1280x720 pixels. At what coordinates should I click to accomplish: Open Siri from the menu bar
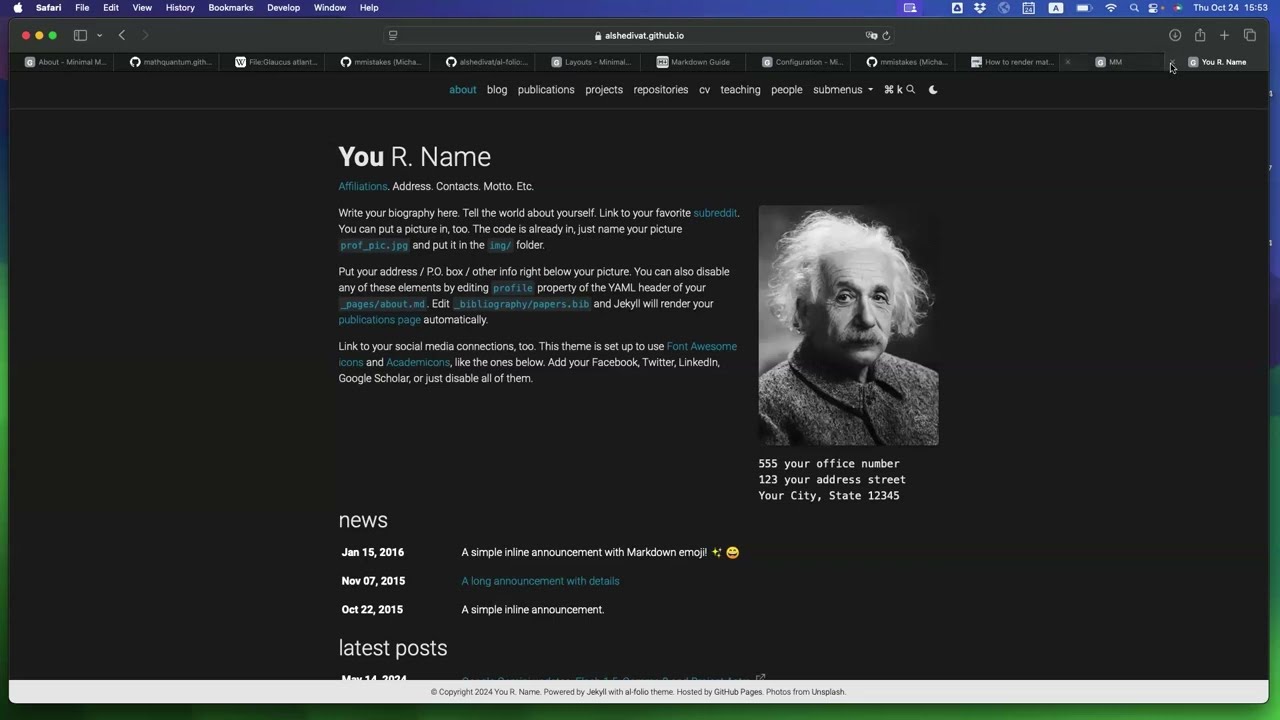coord(1177,7)
